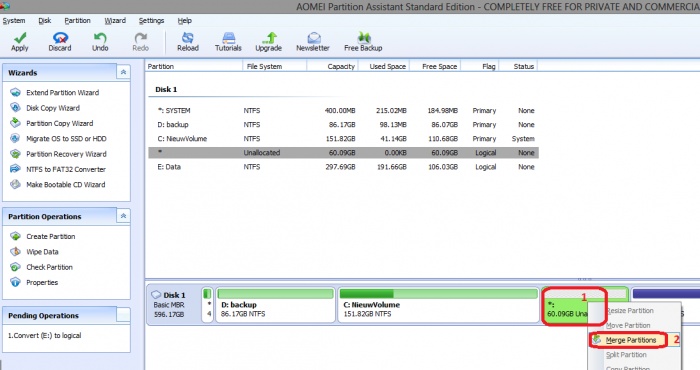Click the Undo arrow icon
The width and height of the screenshot is (700, 370).
click(x=100, y=38)
